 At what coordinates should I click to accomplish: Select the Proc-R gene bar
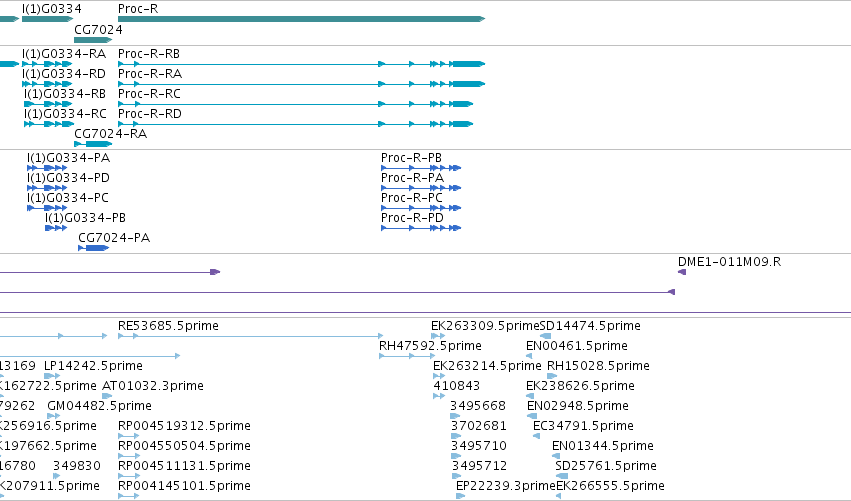pos(301,19)
